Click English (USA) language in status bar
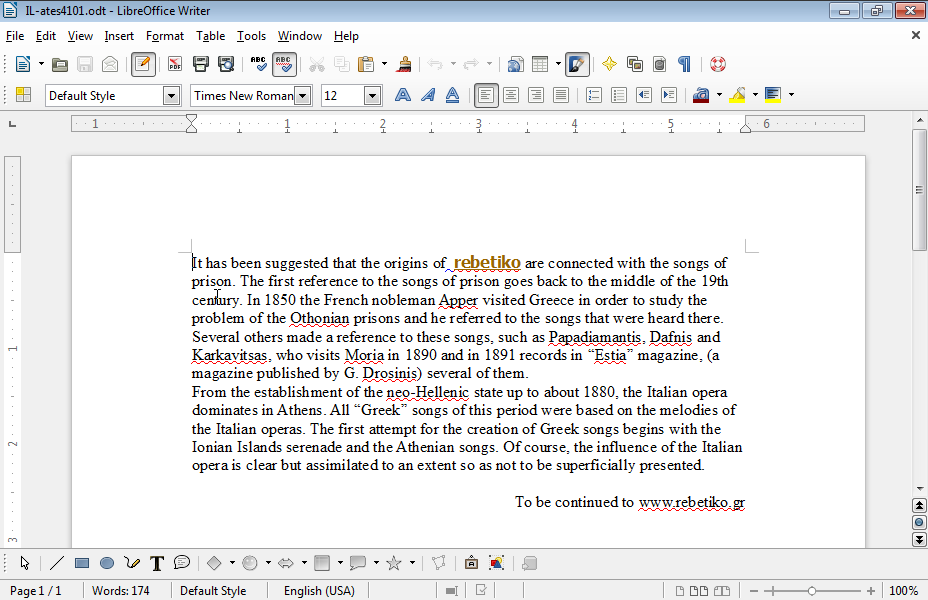Screen dimensions: 928x600 tap(319, 591)
